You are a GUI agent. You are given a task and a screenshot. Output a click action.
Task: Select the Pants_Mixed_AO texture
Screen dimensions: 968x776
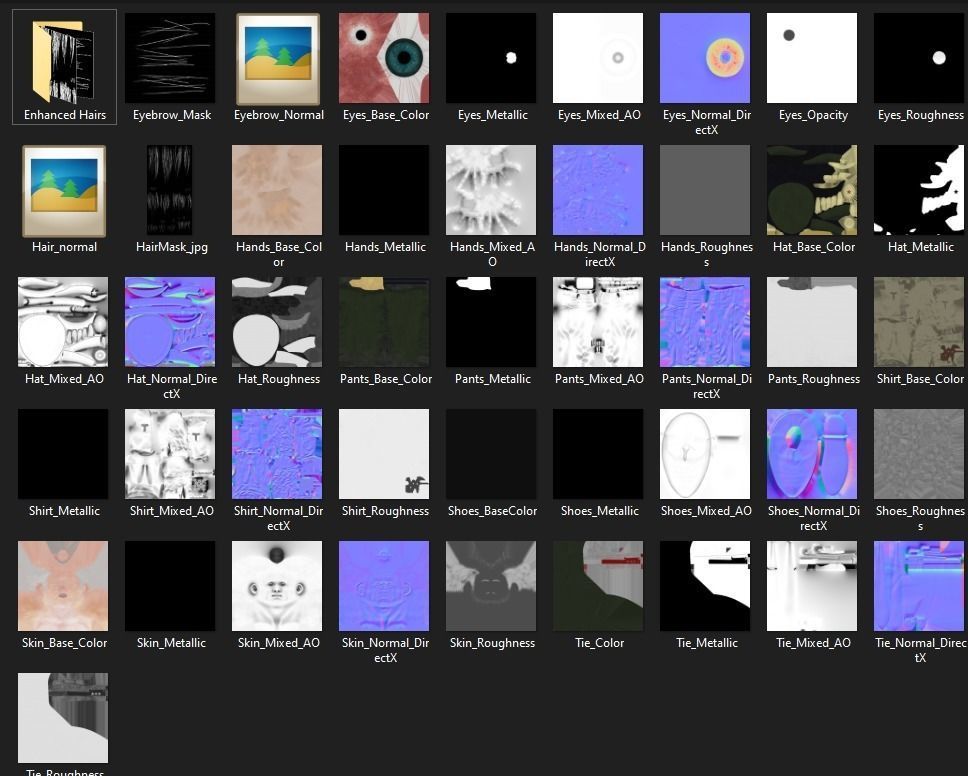coord(598,322)
